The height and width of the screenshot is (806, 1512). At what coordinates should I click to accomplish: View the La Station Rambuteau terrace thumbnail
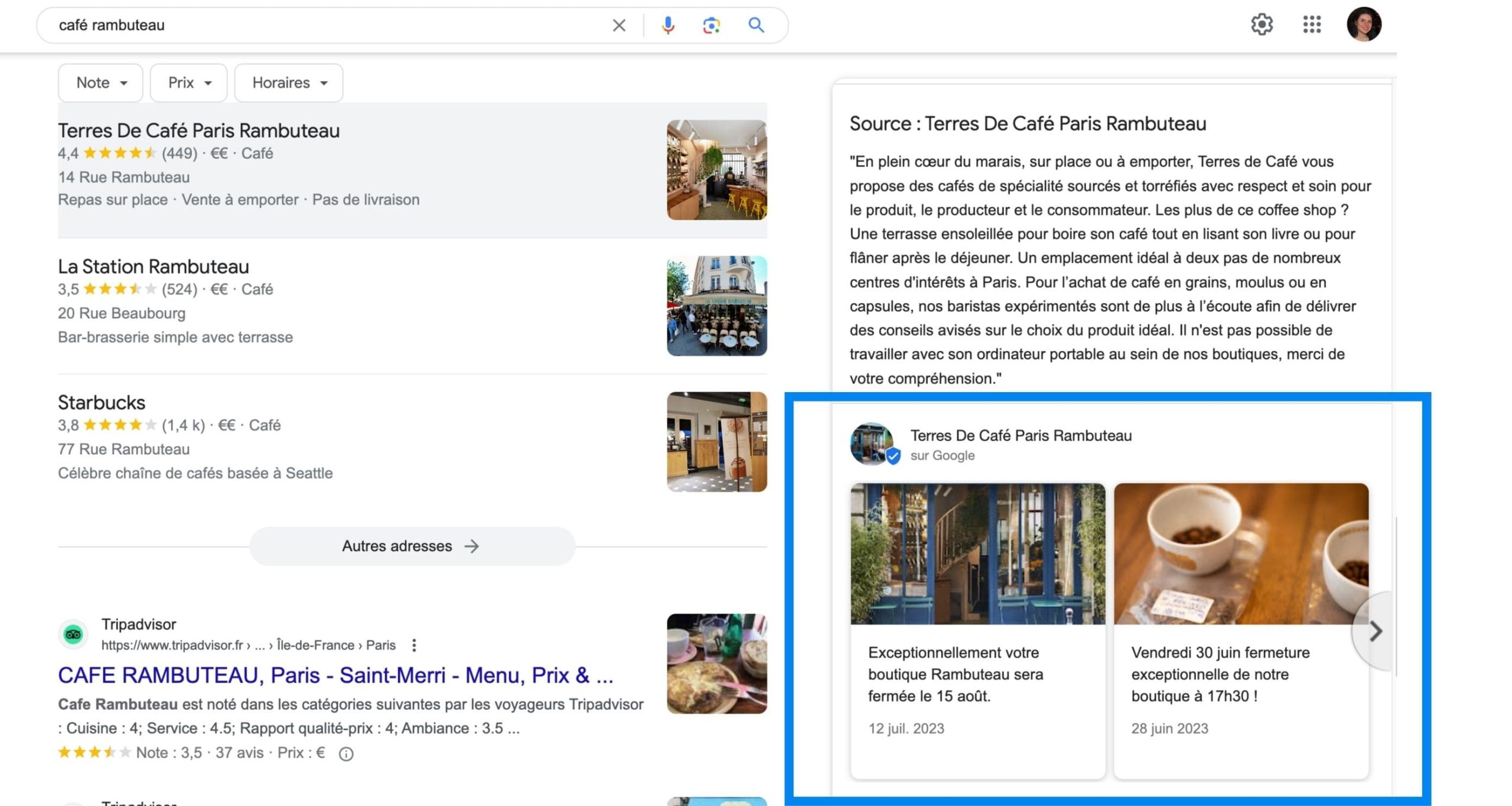pos(717,306)
